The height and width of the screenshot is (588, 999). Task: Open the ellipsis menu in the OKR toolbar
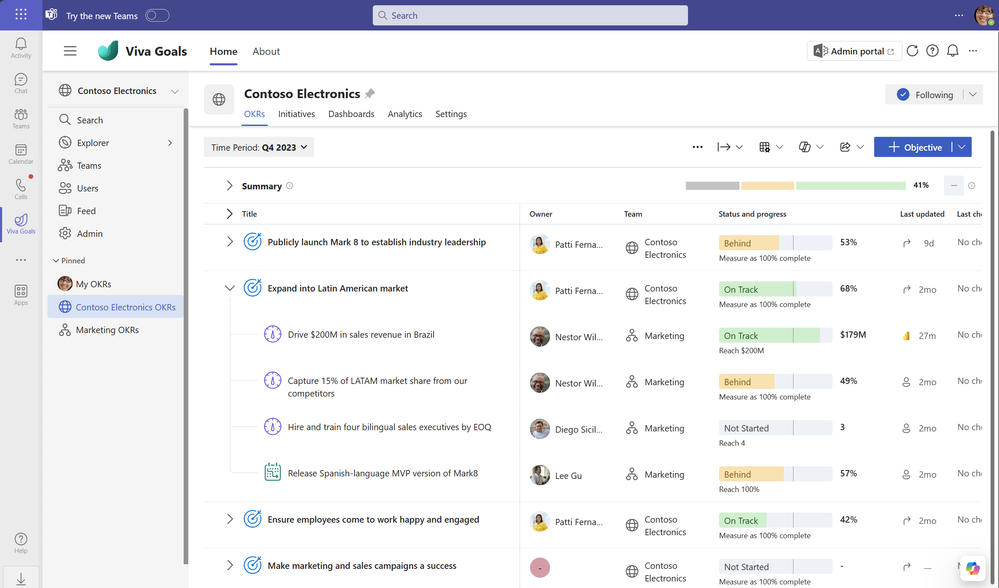[698, 147]
